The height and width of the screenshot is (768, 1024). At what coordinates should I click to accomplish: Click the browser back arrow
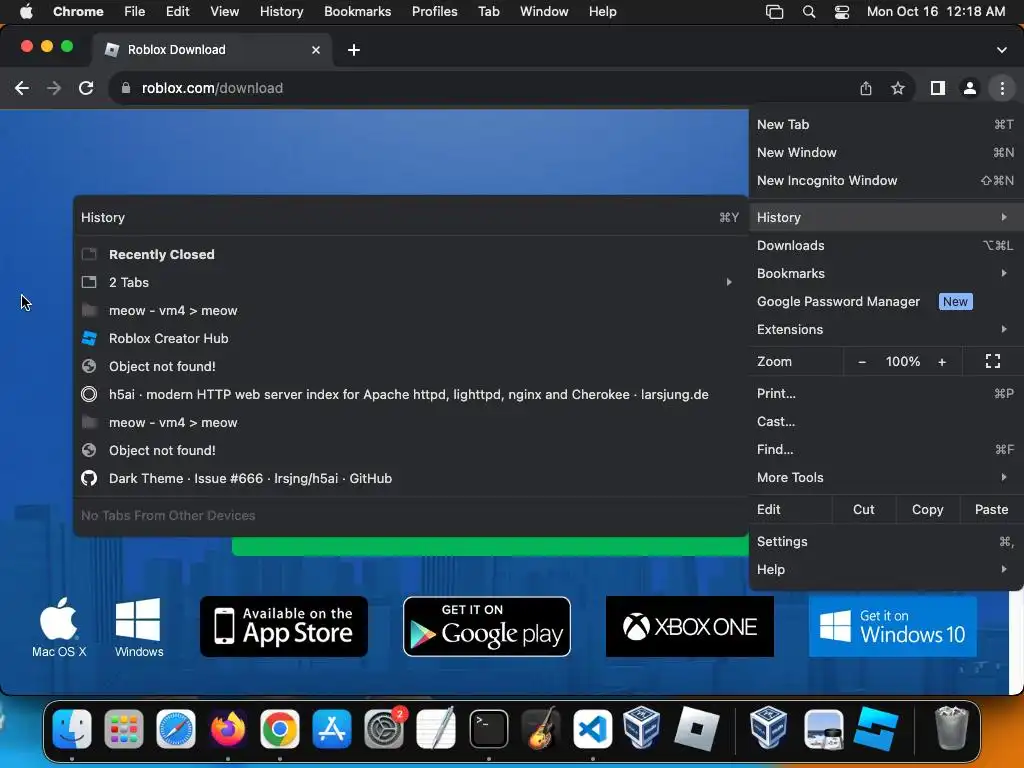(x=22, y=88)
